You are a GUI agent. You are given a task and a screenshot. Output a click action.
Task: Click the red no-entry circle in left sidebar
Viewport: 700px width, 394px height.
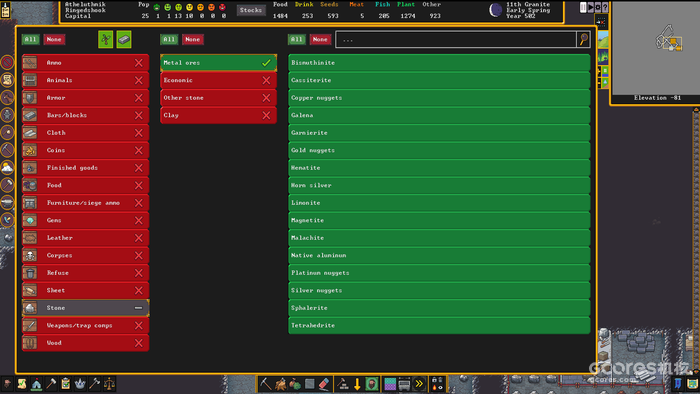(x=7, y=62)
